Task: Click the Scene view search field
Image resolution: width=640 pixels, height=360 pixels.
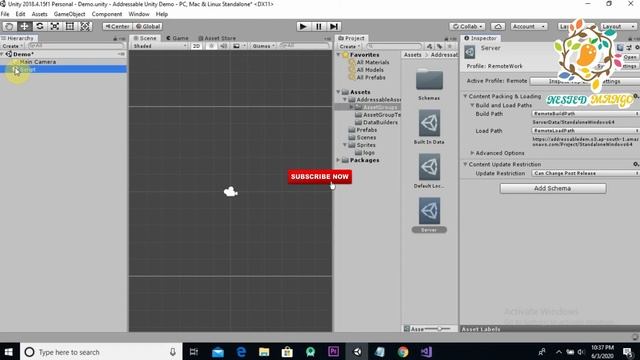Action: [x=304, y=46]
